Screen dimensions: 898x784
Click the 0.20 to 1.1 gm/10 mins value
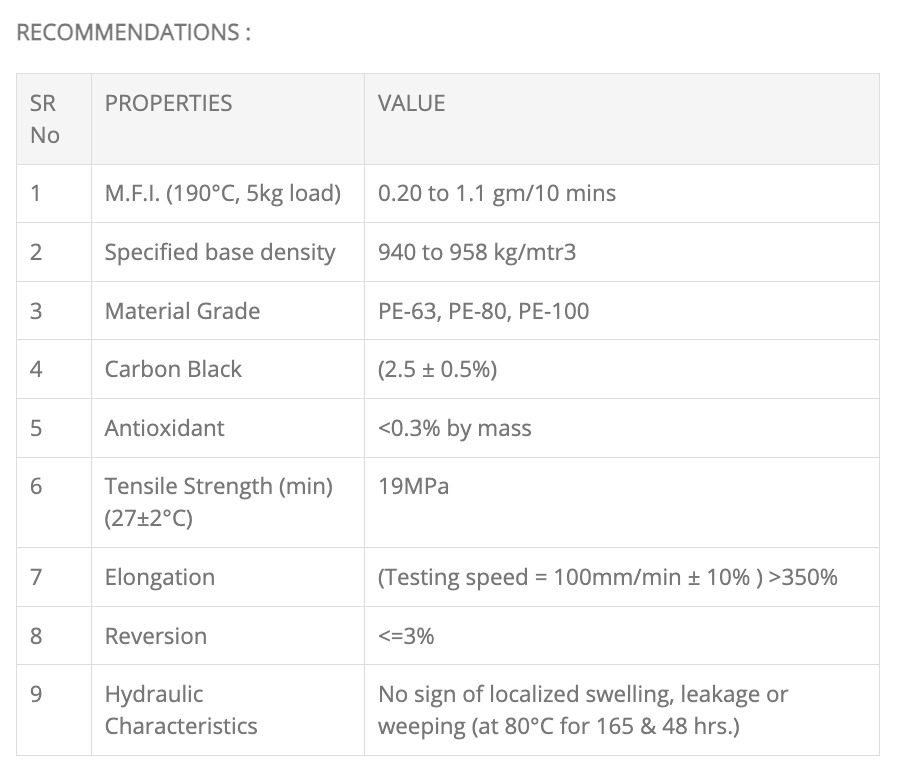point(496,193)
